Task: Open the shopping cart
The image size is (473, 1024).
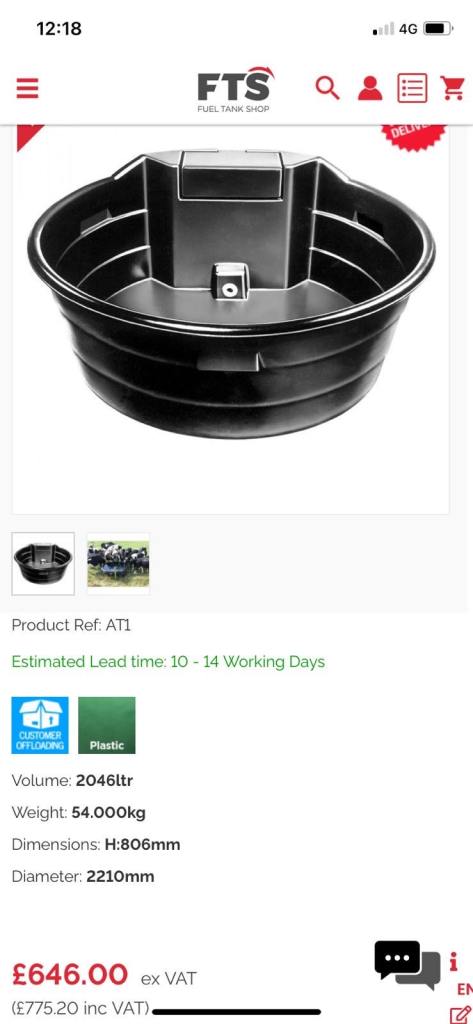Action: [452, 88]
